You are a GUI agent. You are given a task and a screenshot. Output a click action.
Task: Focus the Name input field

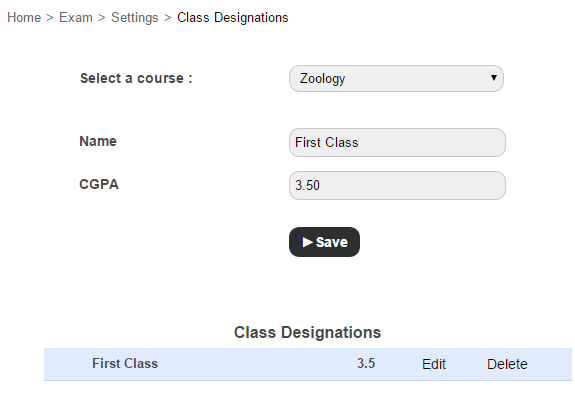(x=397, y=142)
